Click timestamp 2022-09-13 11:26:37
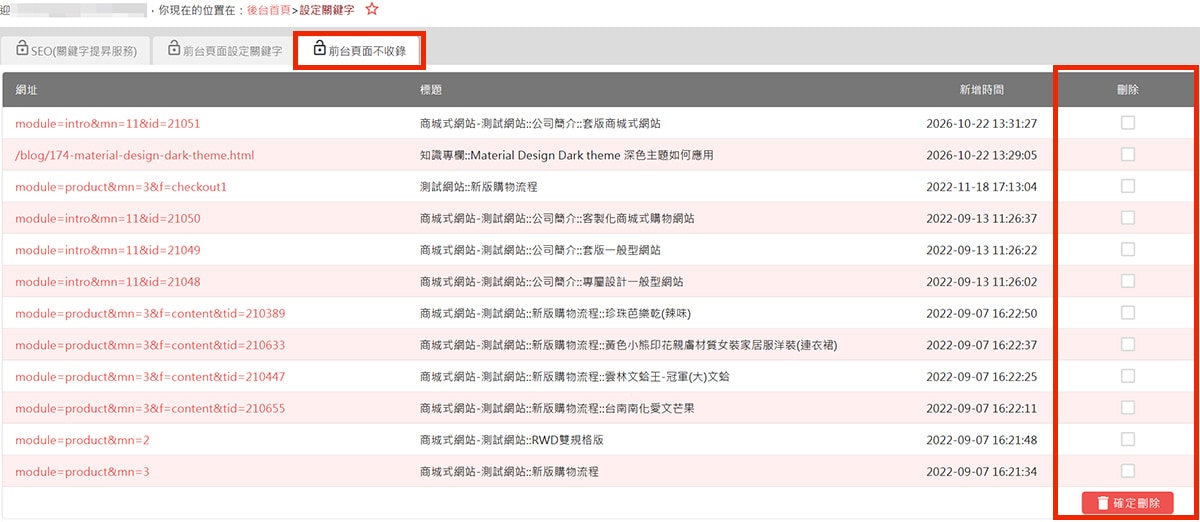1200x522 pixels. (982, 219)
